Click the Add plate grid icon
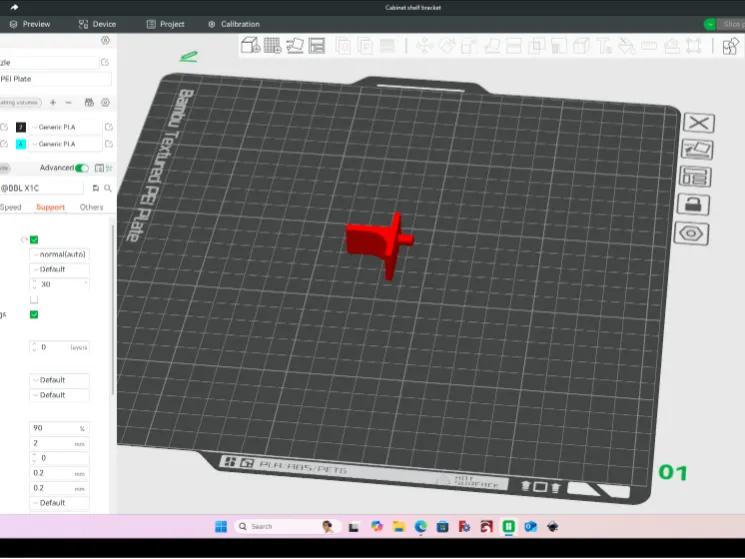Image resolution: width=745 pixels, height=559 pixels. [272, 46]
